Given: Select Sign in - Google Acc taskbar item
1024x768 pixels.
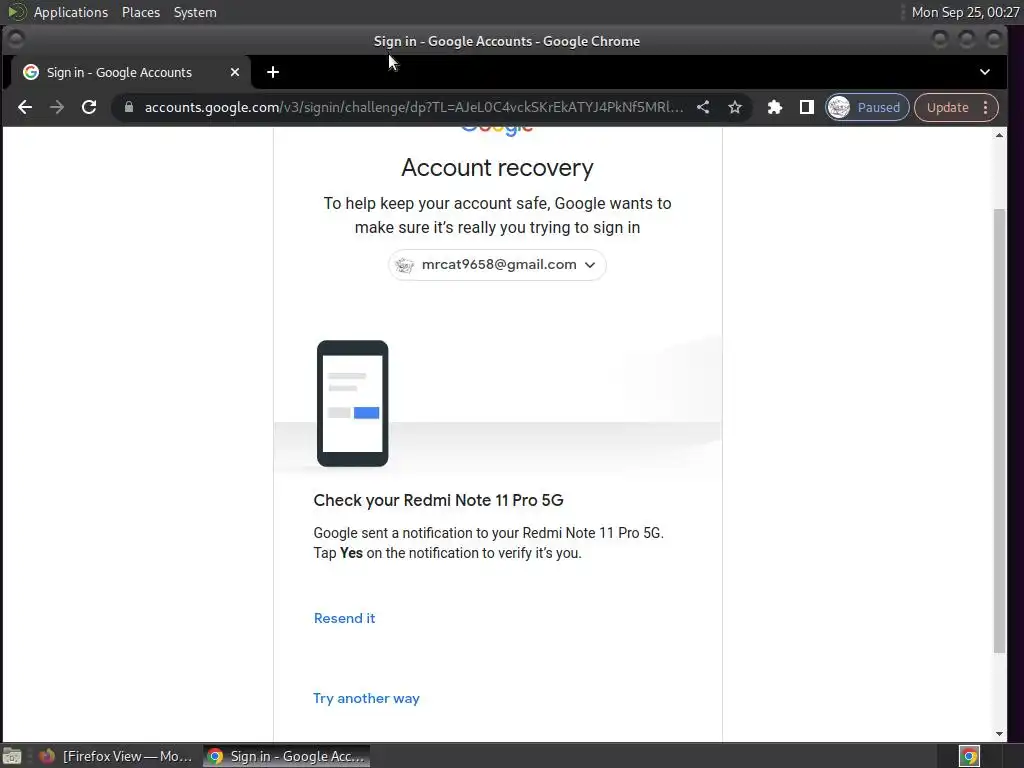Looking at the screenshot, I should coord(286,756).
